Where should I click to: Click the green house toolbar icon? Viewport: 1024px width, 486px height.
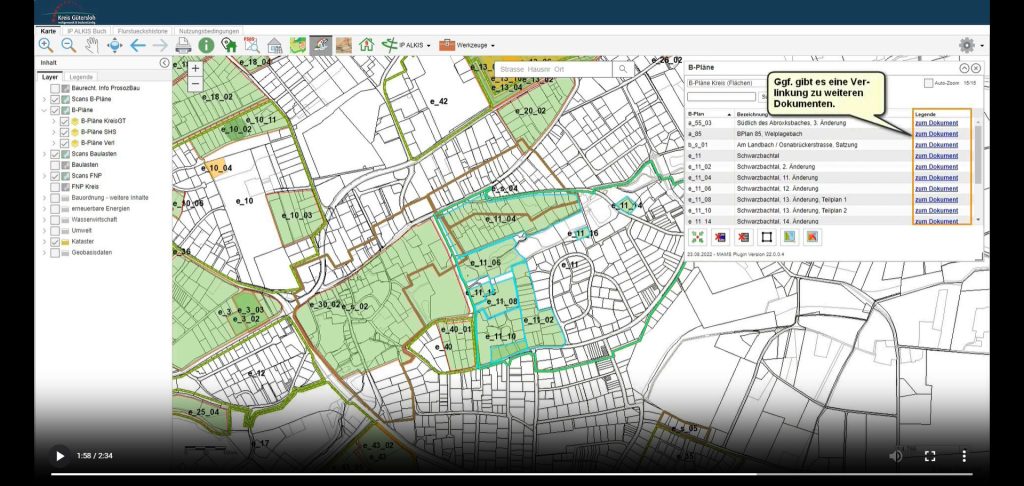coord(366,45)
